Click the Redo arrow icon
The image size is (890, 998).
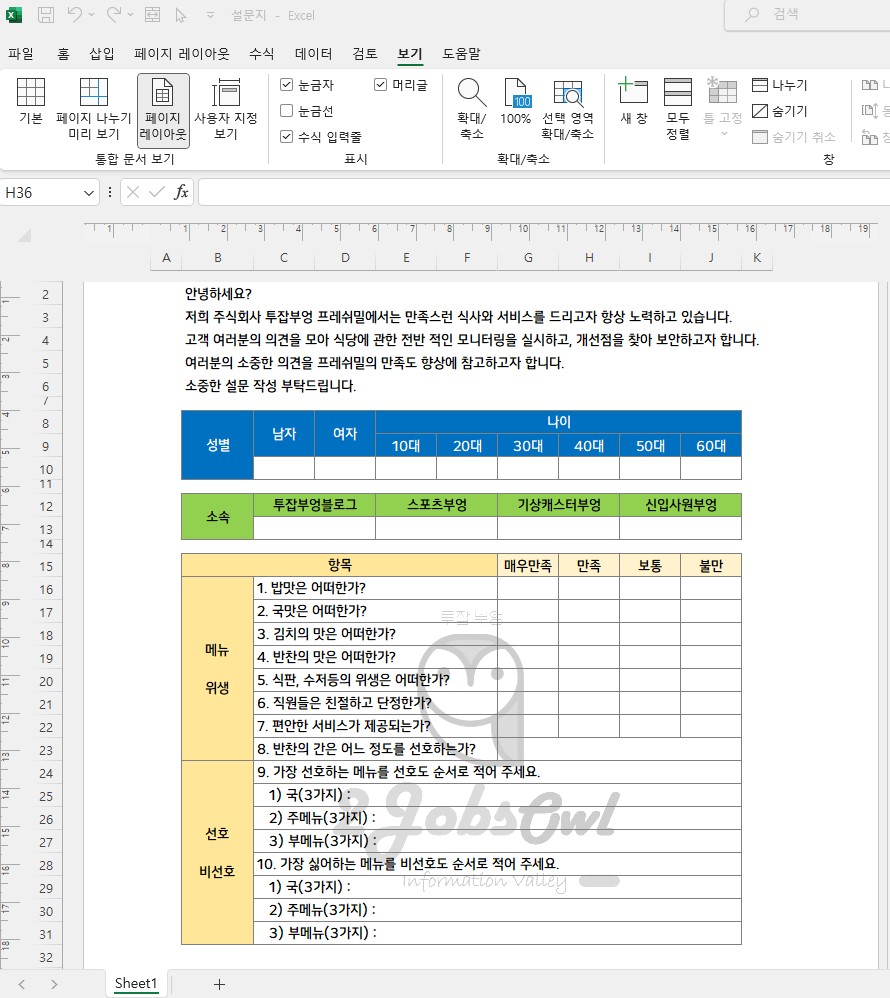[113, 15]
